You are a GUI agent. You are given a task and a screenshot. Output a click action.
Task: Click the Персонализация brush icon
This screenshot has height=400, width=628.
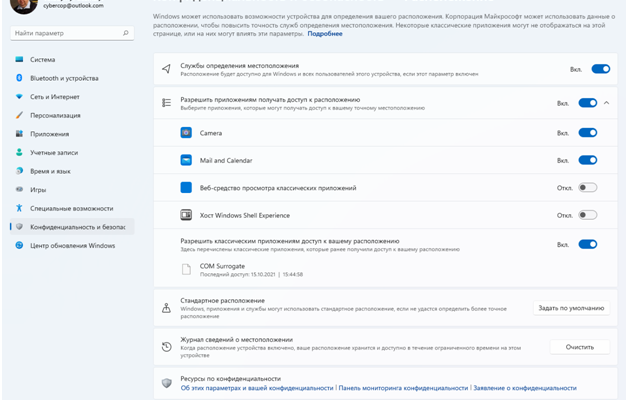[x=19, y=115]
